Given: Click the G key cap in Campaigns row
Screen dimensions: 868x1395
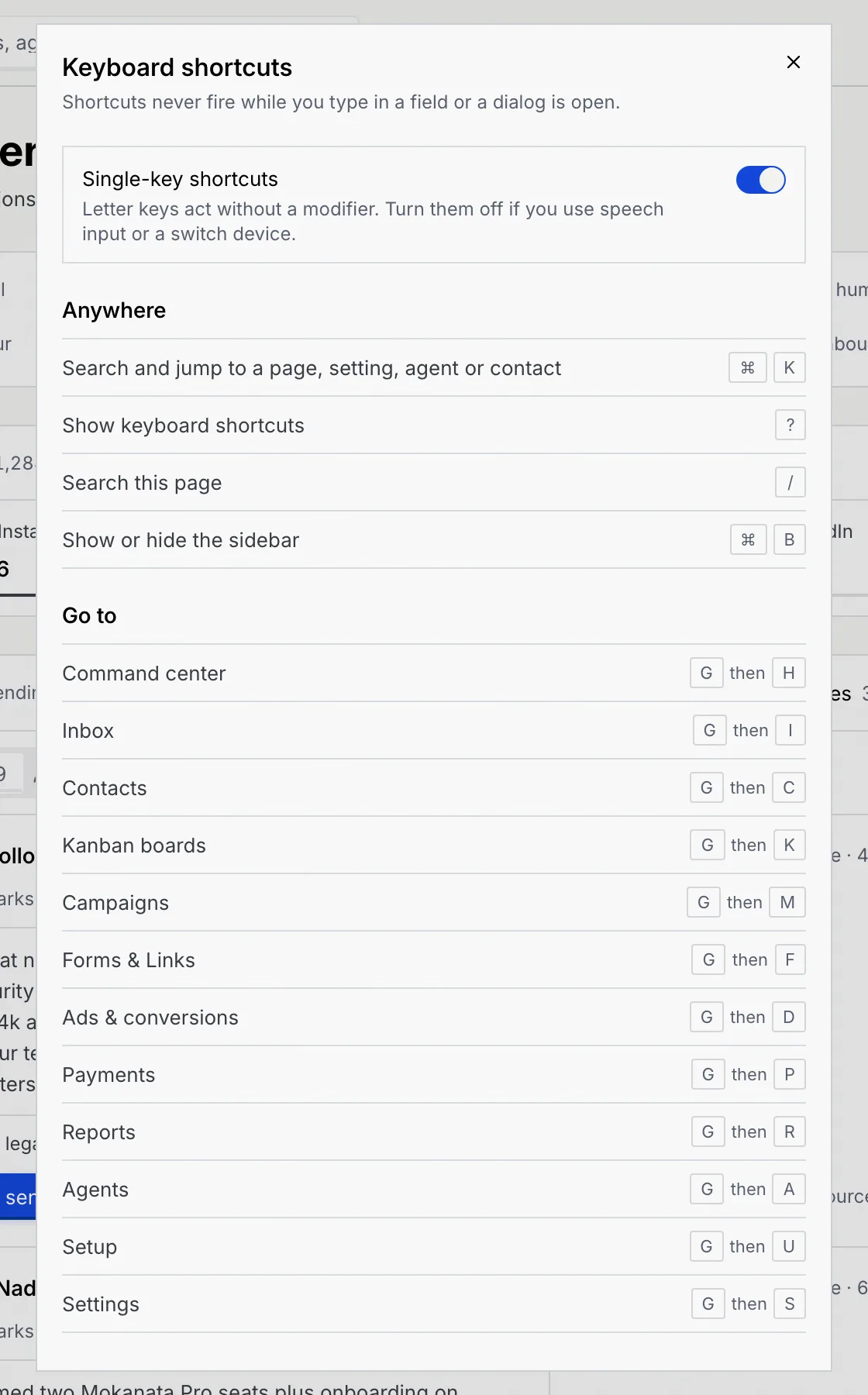Looking at the screenshot, I should [x=703, y=902].
